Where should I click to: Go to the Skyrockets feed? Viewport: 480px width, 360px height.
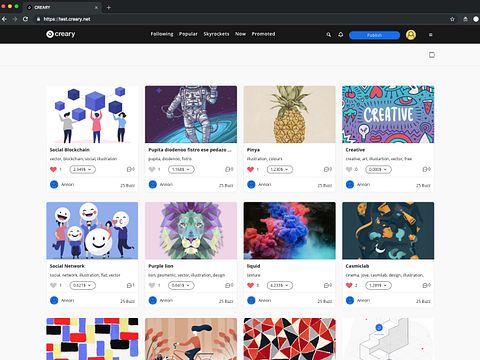216,34
